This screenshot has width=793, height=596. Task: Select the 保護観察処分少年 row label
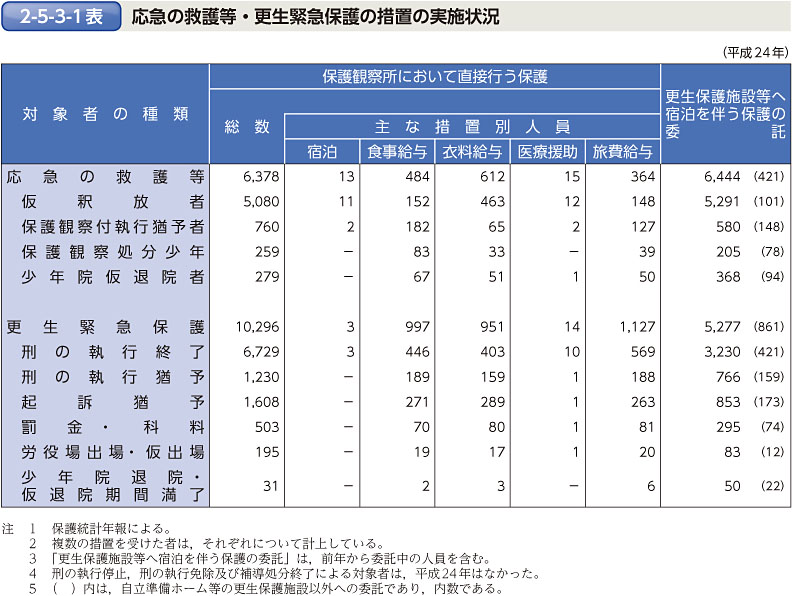tap(113, 251)
